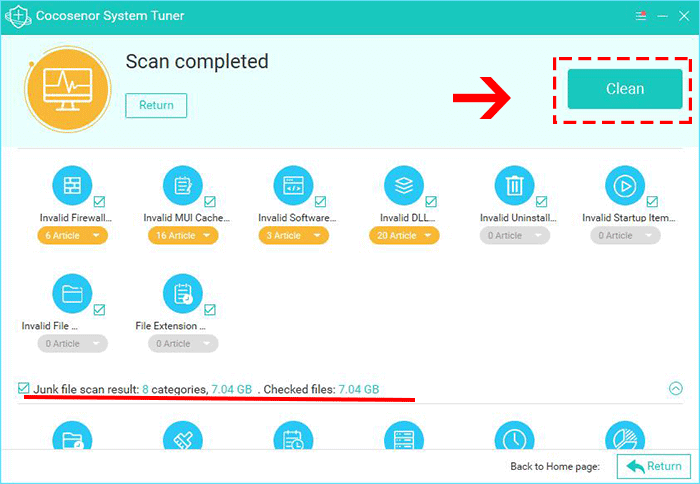This screenshot has height=484, width=700.
Task: Uncheck the Invalid MUI Cache checkbox
Action: click(x=210, y=201)
